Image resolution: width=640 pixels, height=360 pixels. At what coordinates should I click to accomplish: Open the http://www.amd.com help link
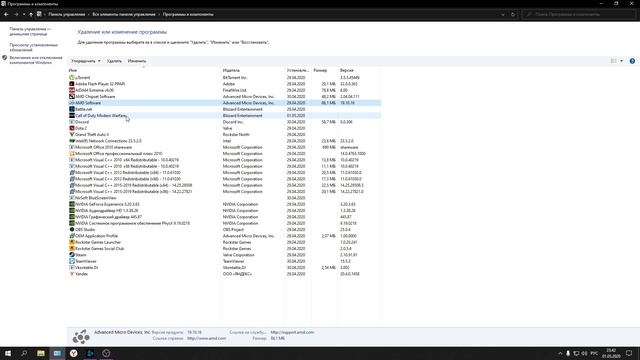click(207, 338)
